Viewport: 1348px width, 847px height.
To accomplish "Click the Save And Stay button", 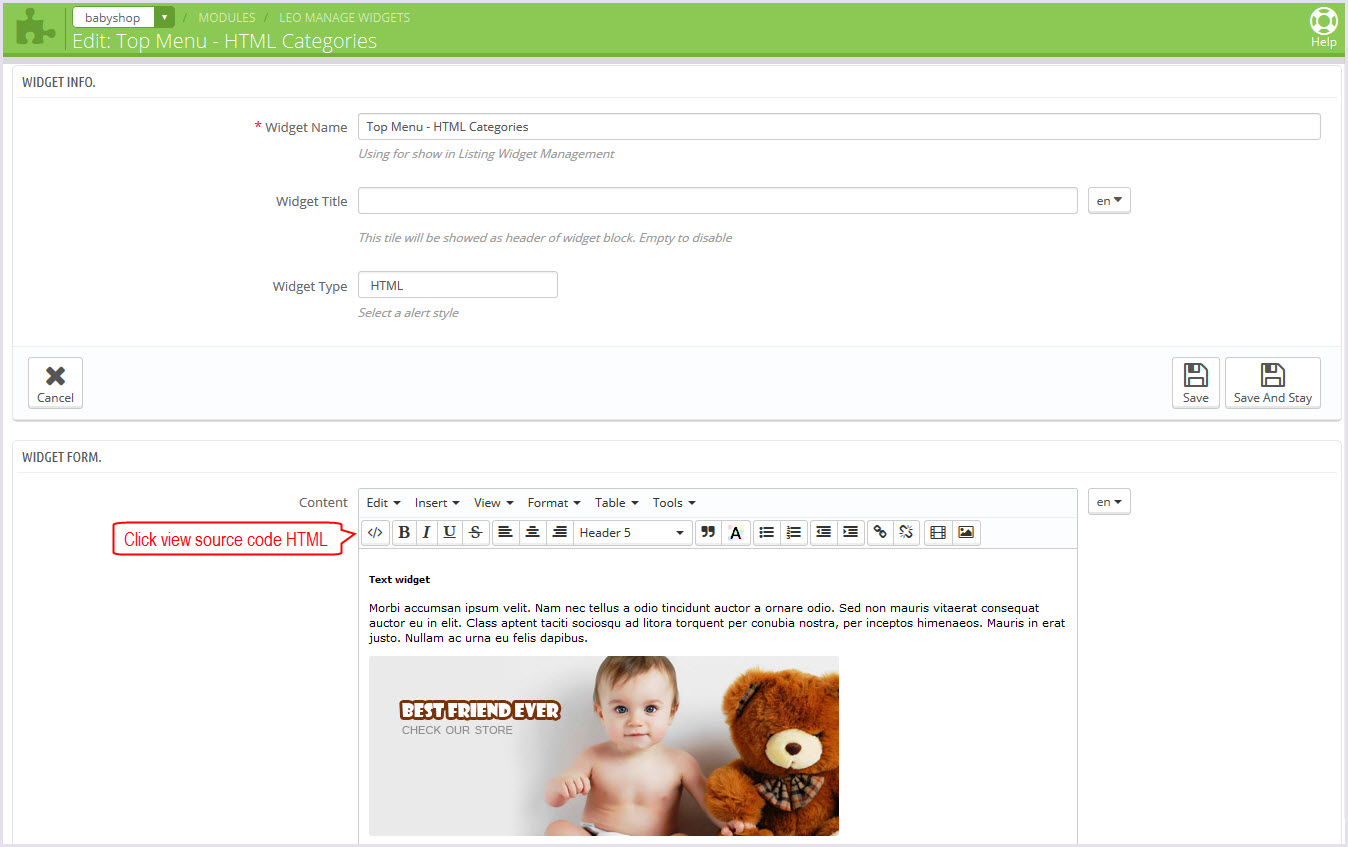I will [x=1273, y=383].
